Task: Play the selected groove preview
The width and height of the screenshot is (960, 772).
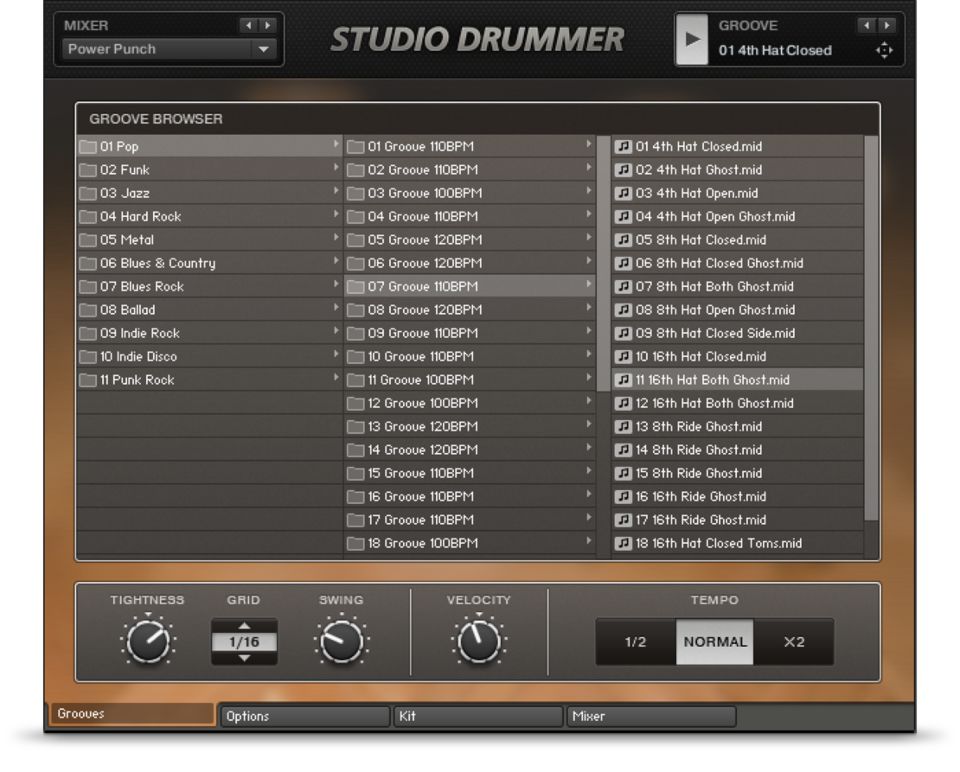Action: coord(691,41)
